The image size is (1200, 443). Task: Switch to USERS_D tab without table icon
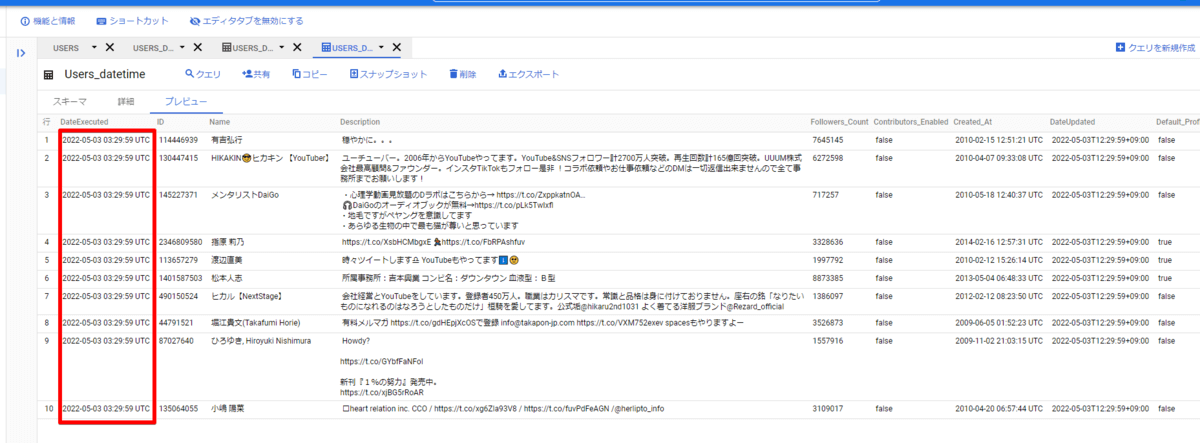pos(153,48)
